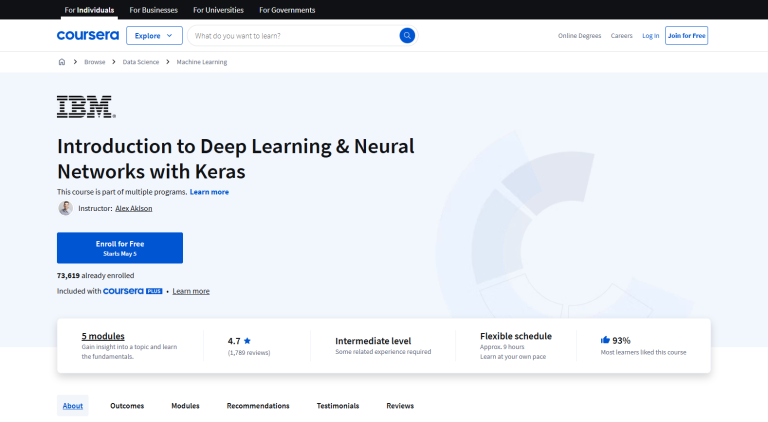Image resolution: width=768 pixels, height=422 pixels.
Task: Click the star icon next to 4.7
Action: (247, 341)
